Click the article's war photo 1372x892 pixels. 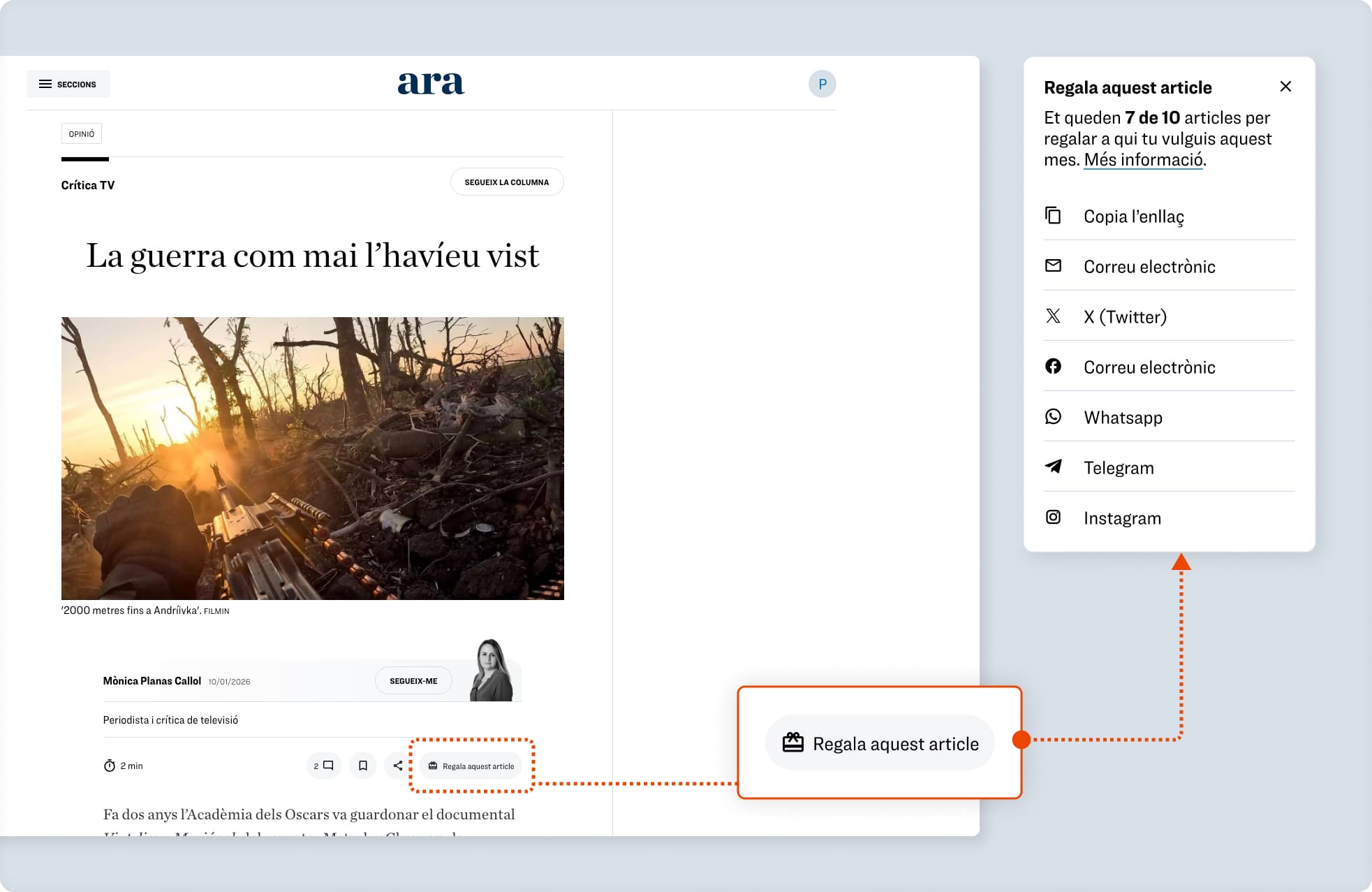pos(312,458)
